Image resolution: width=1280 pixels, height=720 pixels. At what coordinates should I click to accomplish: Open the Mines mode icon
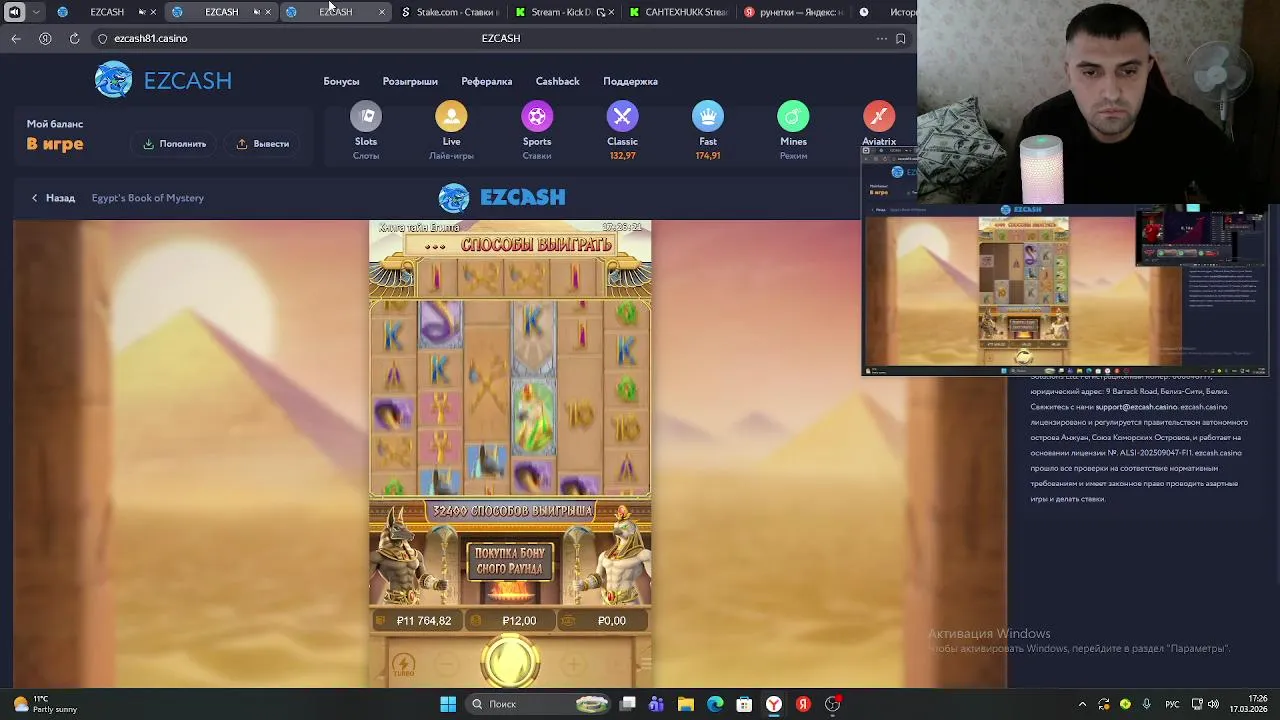point(793,117)
